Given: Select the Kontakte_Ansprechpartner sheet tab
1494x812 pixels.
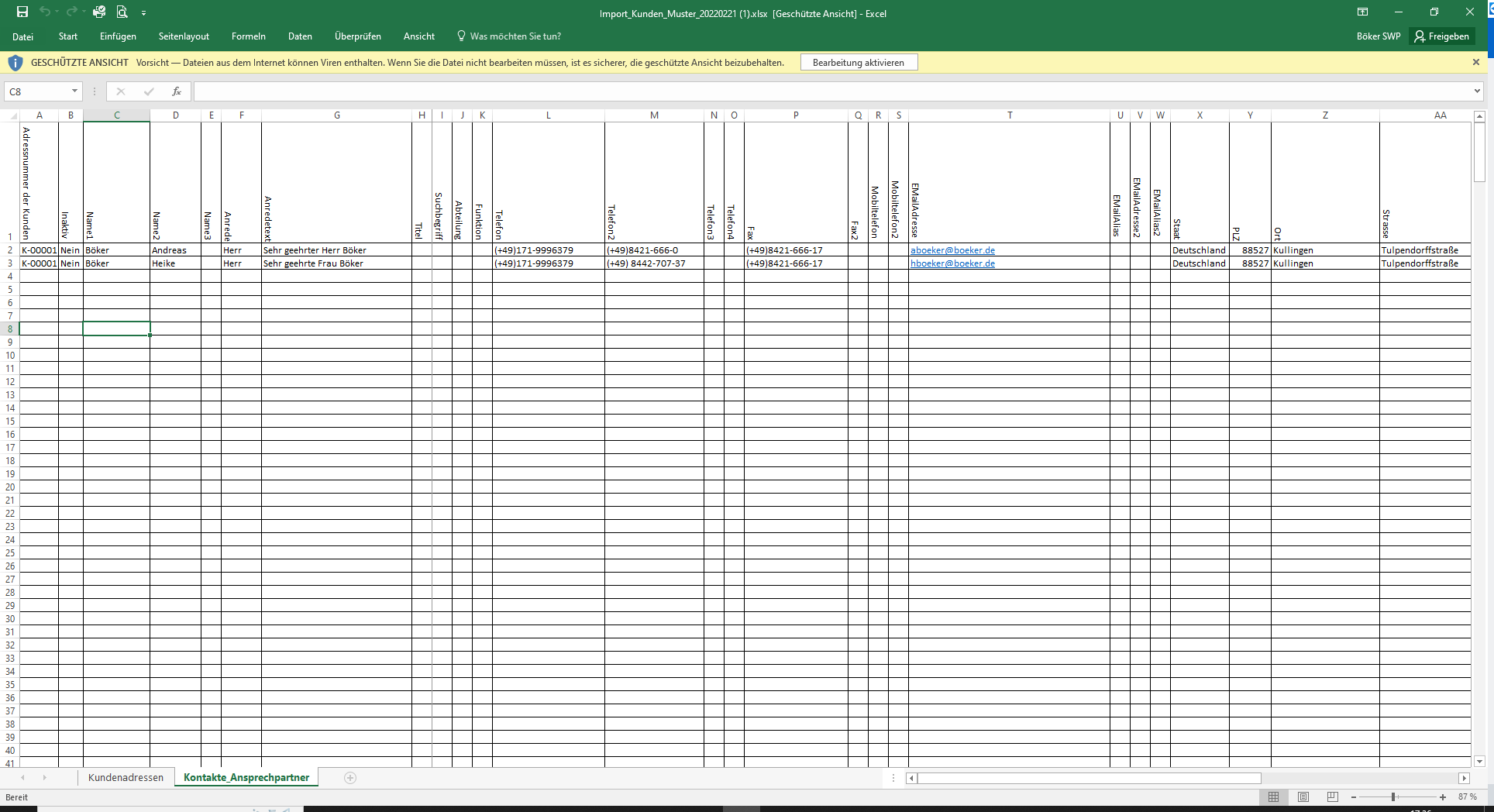Looking at the screenshot, I should [246, 777].
